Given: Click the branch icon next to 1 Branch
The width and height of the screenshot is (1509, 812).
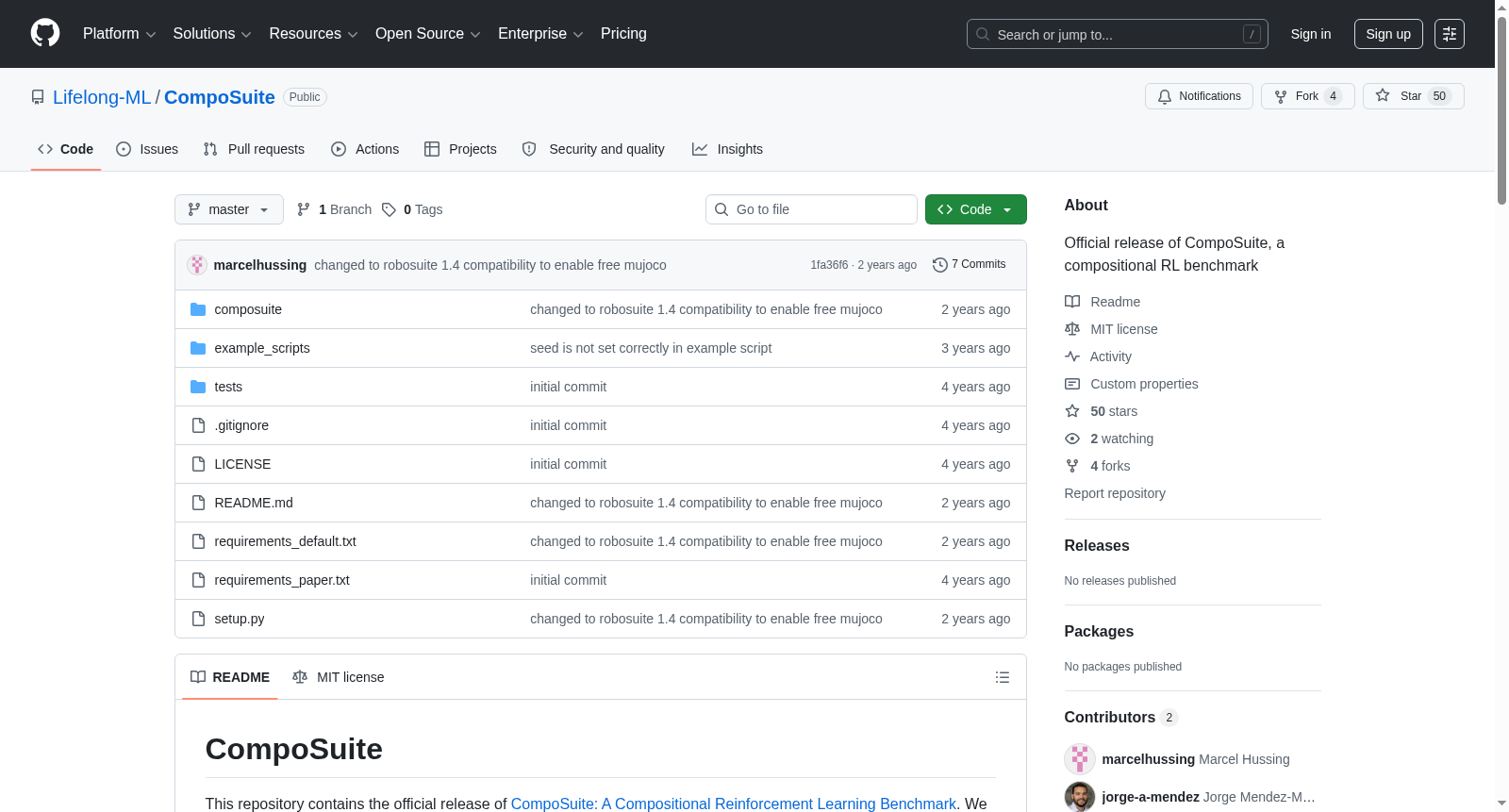Looking at the screenshot, I should tap(304, 209).
